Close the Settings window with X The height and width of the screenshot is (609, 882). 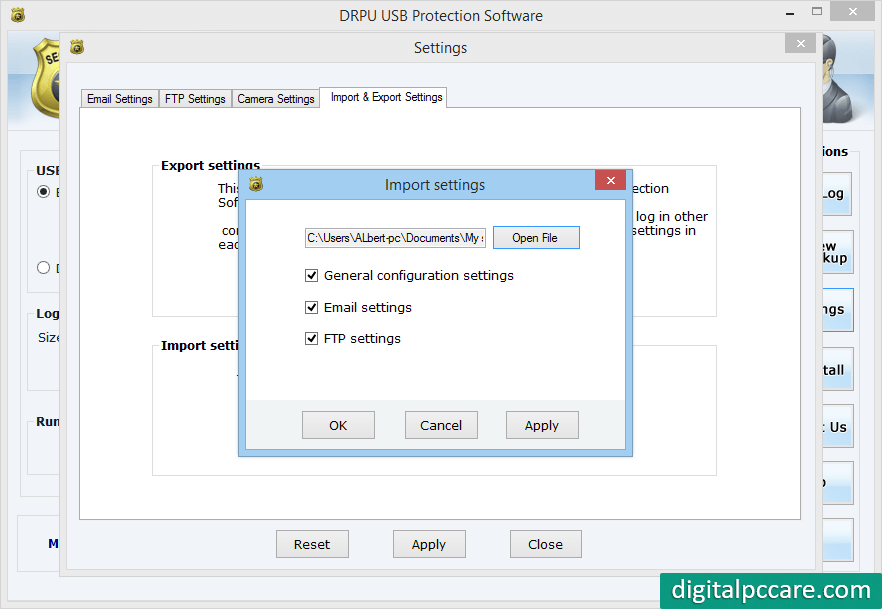[x=800, y=43]
